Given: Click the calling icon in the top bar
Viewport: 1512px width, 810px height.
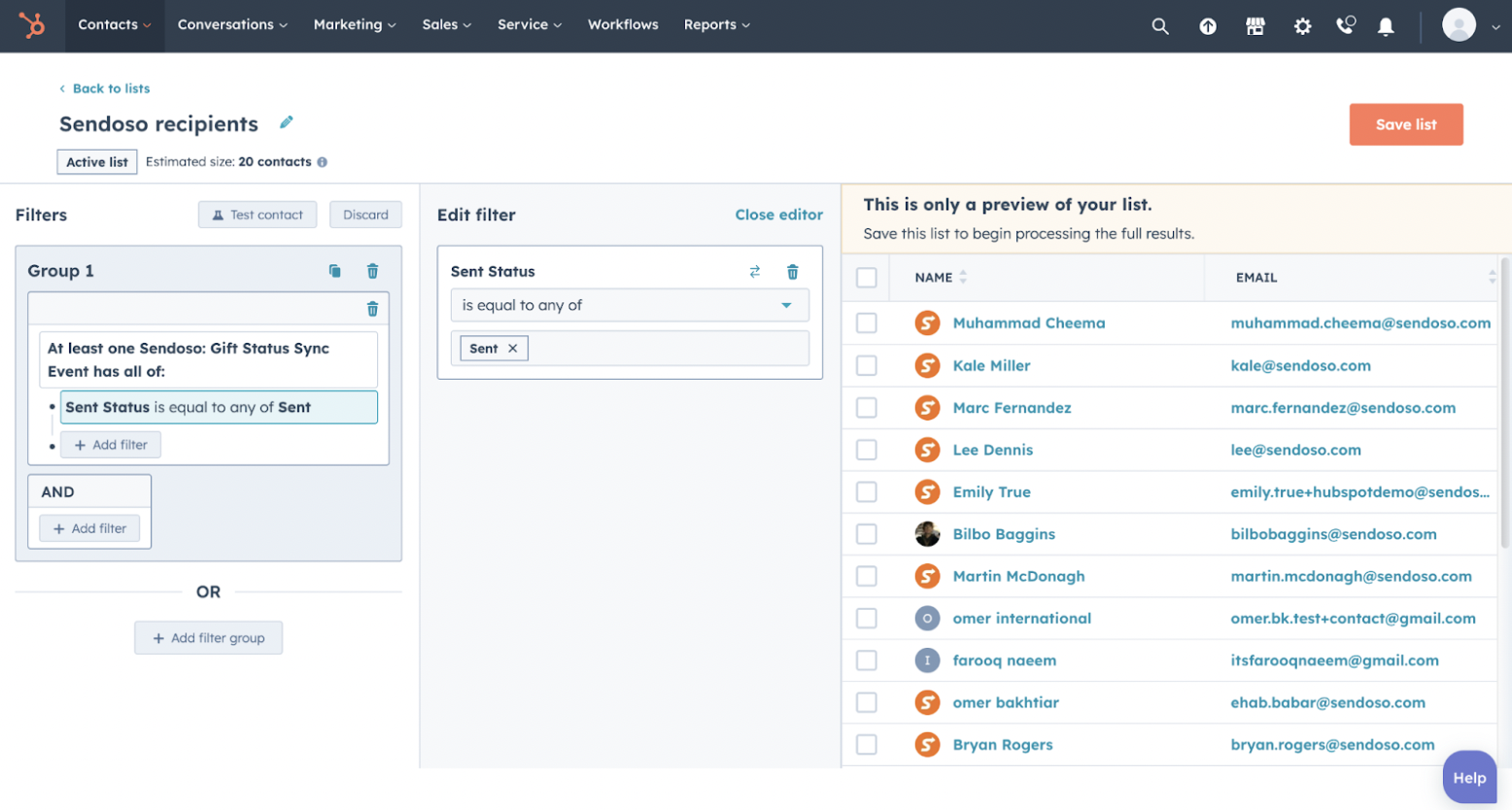Looking at the screenshot, I should point(1346,26).
